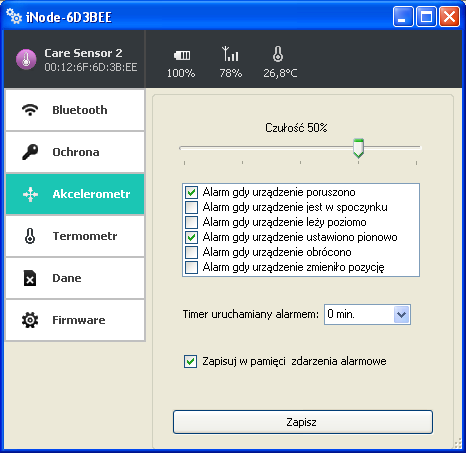Enable Alarm gdy urządzenie obrócono

191,252
